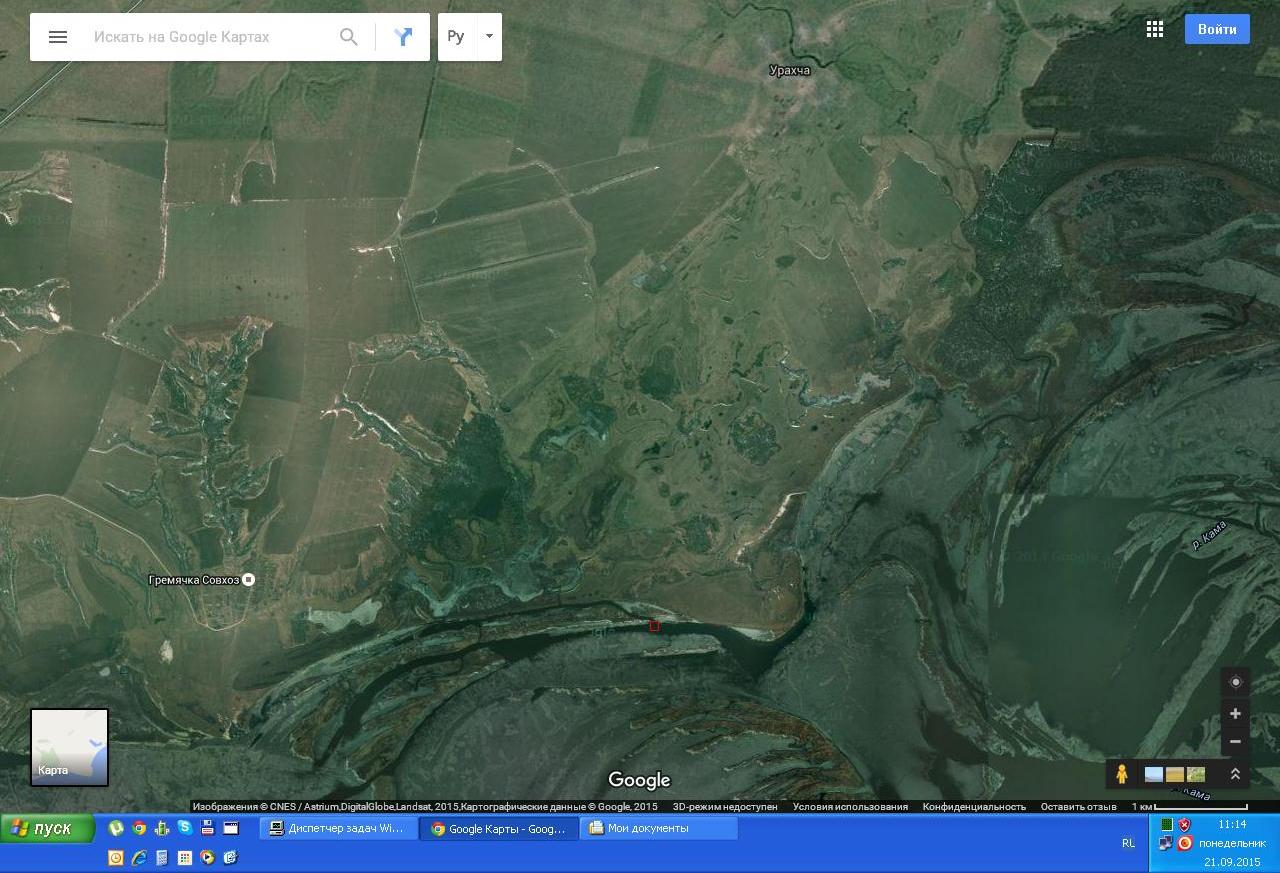
Task: Open the Google Maps hamburger menu
Action: [58, 37]
